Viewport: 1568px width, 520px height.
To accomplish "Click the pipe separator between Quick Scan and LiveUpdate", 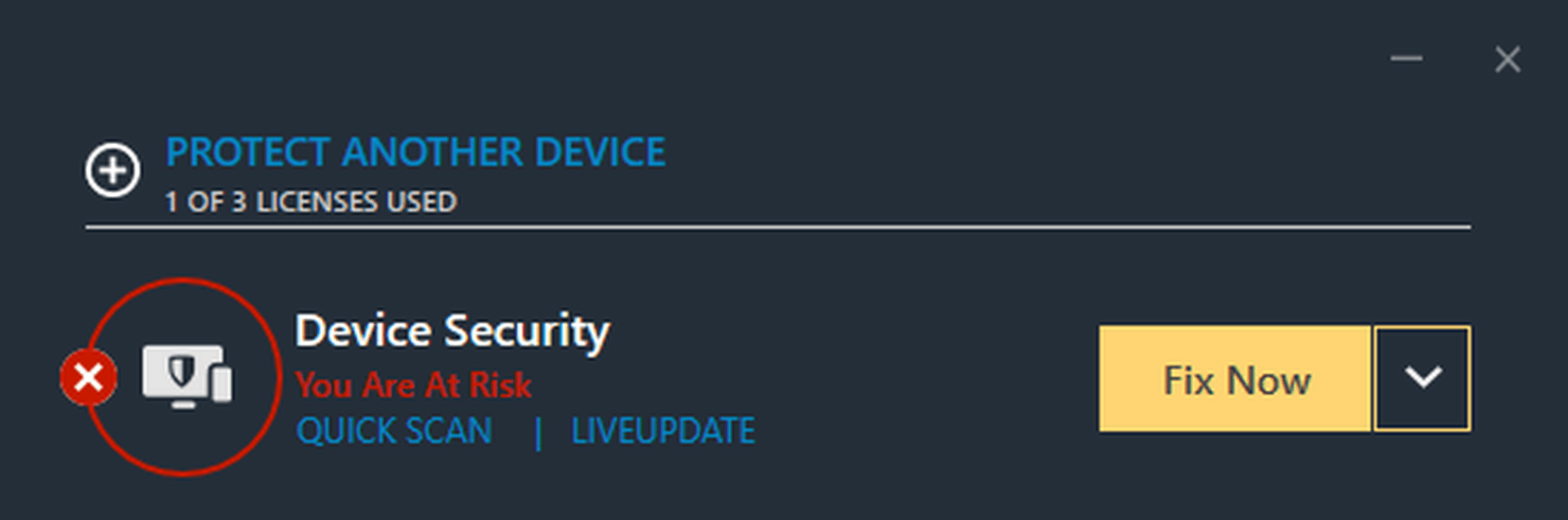I will coord(538,433).
